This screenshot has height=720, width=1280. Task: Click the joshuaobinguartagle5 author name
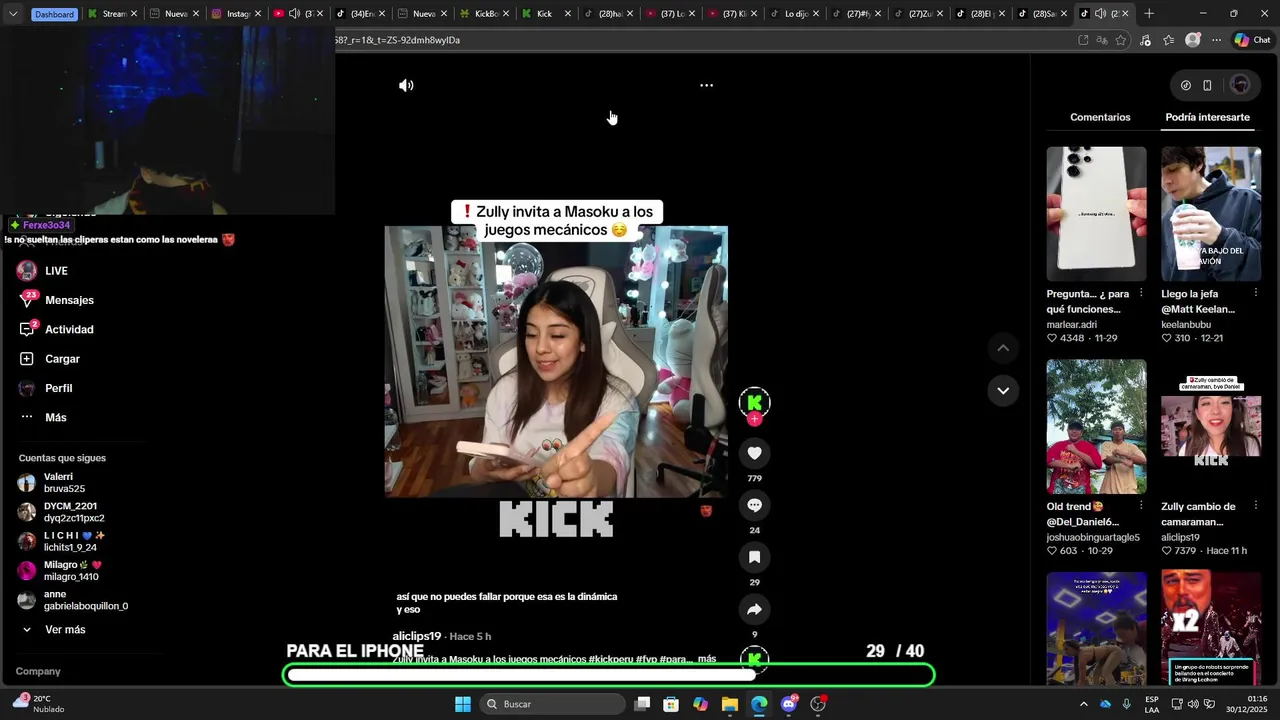[x=1093, y=537]
